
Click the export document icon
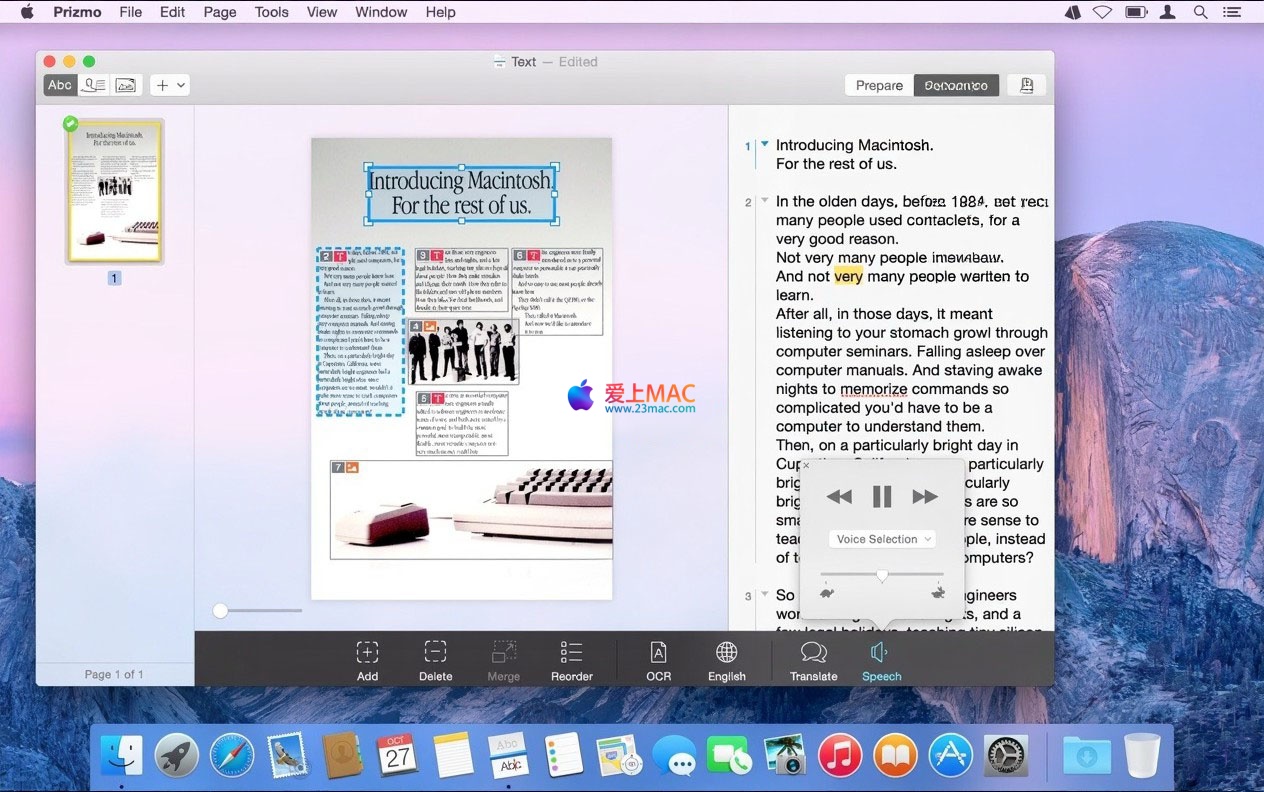pyautogui.click(x=1026, y=85)
